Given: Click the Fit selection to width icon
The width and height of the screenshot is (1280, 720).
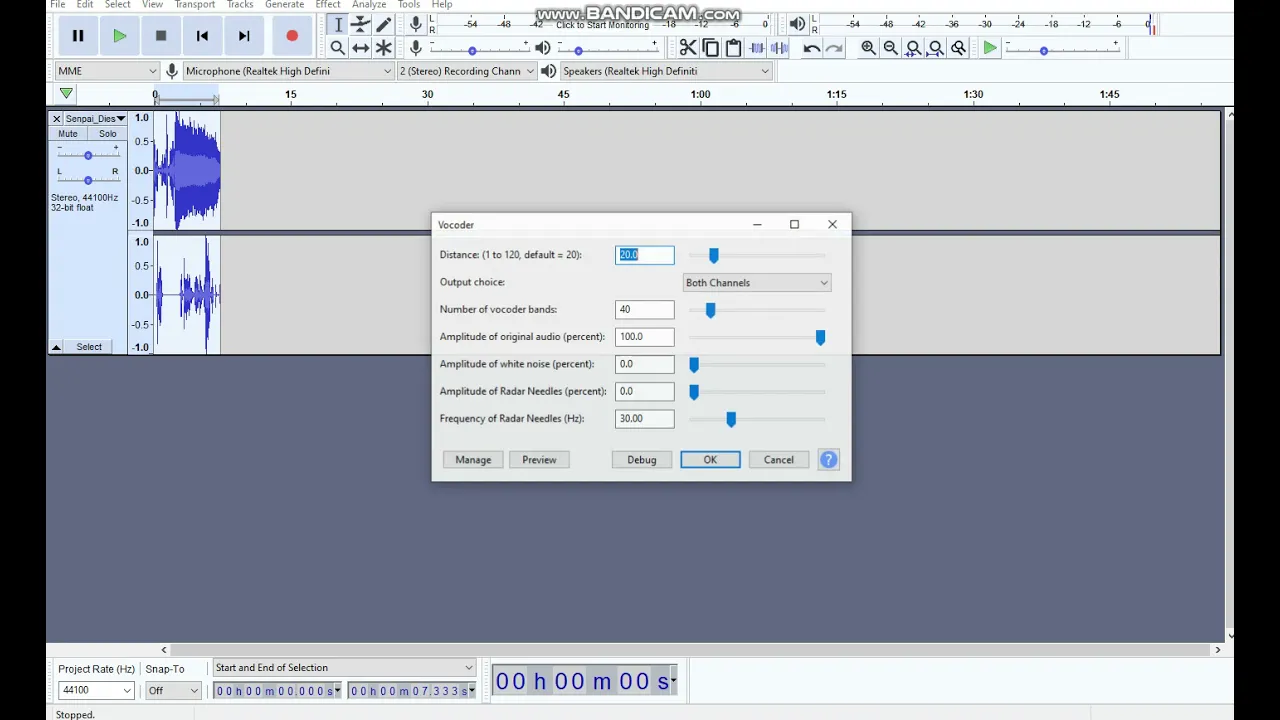Looking at the screenshot, I should (913, 47).
